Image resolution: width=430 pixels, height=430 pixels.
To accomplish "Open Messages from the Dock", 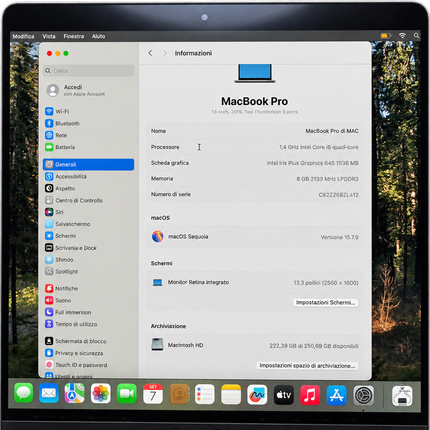I will click(23, 394).
